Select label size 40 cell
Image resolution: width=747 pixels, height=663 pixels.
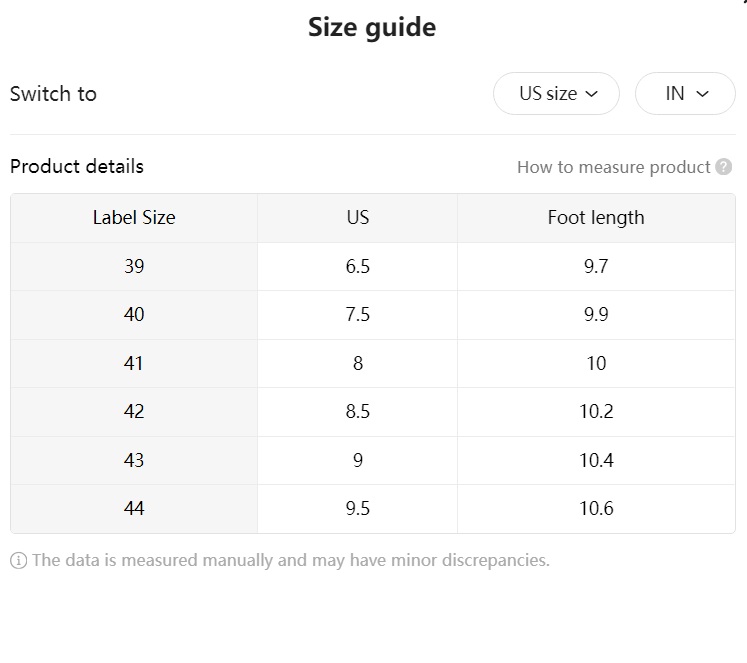click(134, 315)
